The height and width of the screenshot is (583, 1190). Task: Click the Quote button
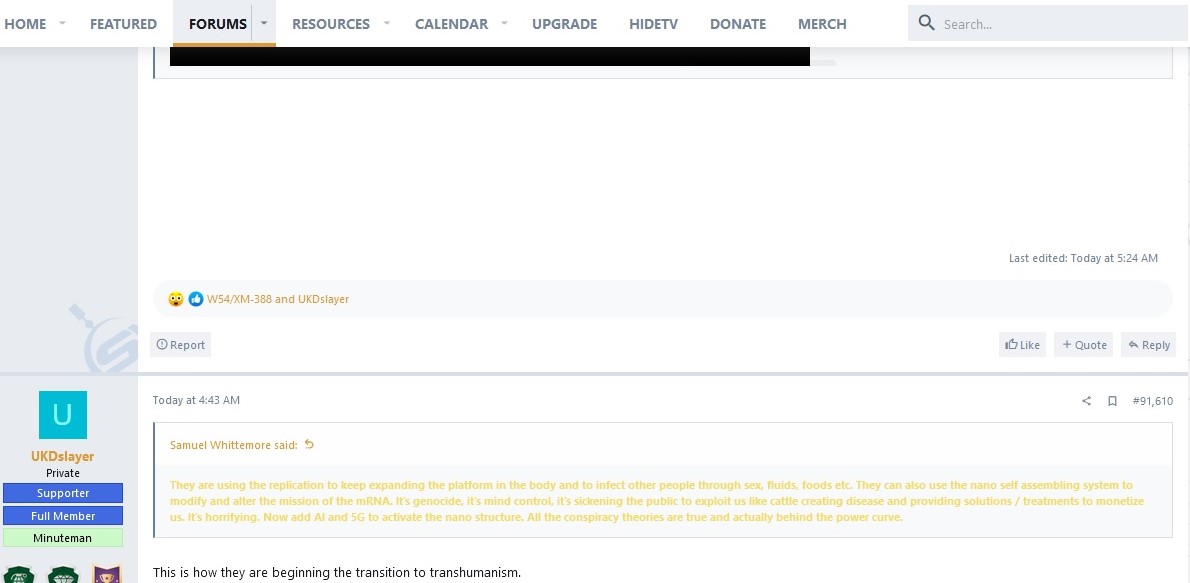pyautogui.click(x=1084, y=345)
